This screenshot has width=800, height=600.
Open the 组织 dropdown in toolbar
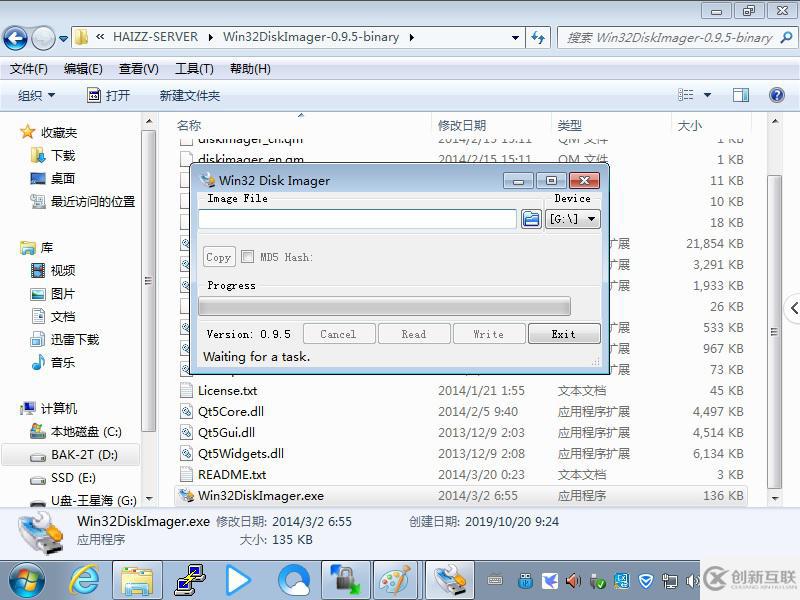click(36, 95)
